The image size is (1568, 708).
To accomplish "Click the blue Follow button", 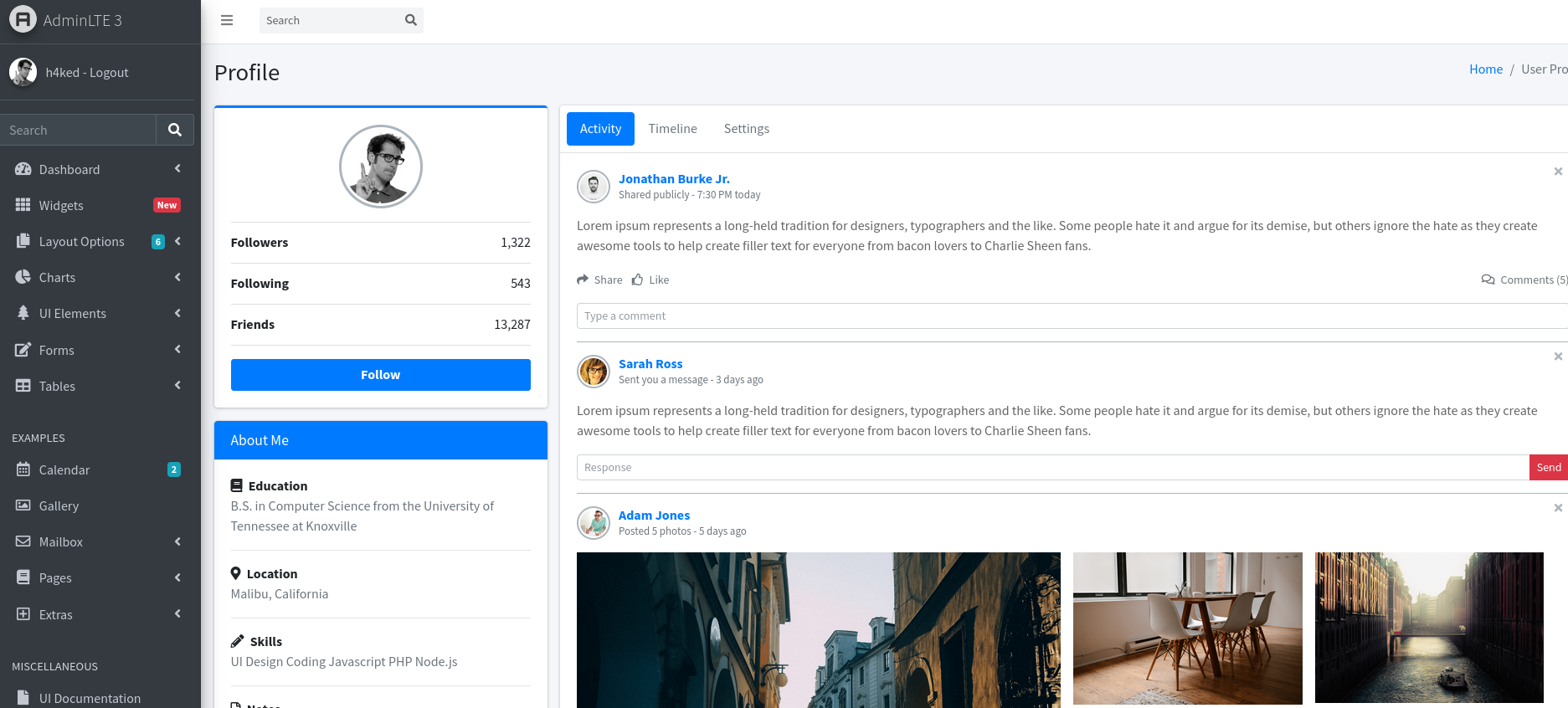I will coord(380,375).
